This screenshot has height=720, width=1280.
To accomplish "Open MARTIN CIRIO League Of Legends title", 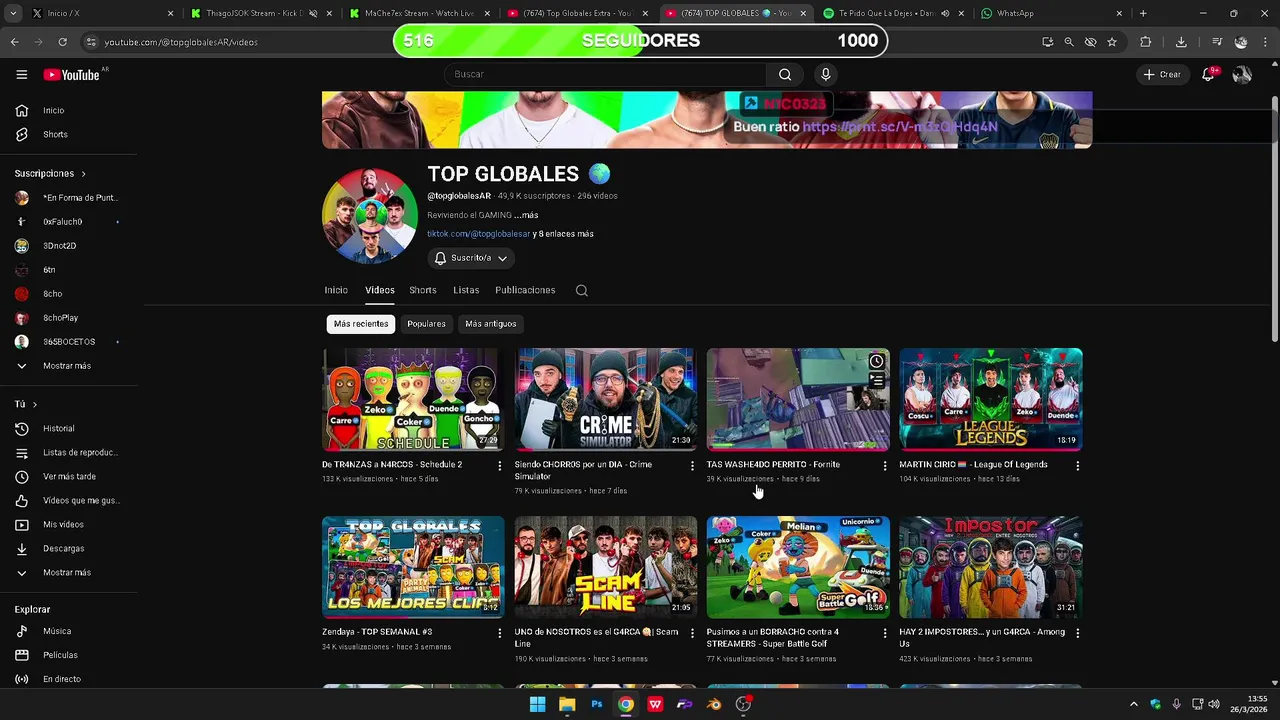I will (x=973, y=465).
